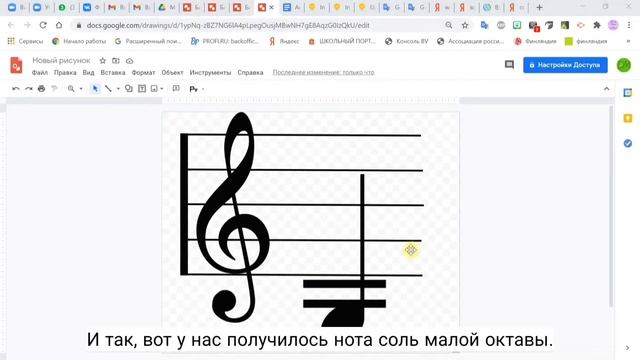
Task: Open the browser Extensions puzzle icon
Action: pyautogui.click(x=597, y=25)
